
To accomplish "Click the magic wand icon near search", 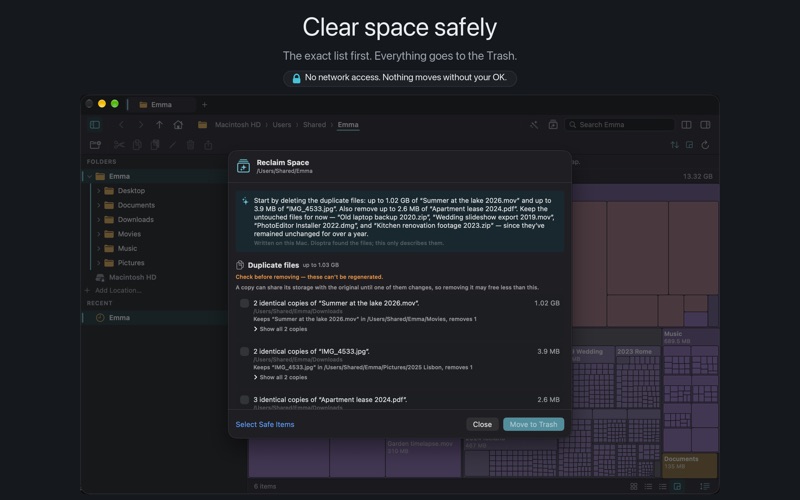I will (x=534, y=124).
